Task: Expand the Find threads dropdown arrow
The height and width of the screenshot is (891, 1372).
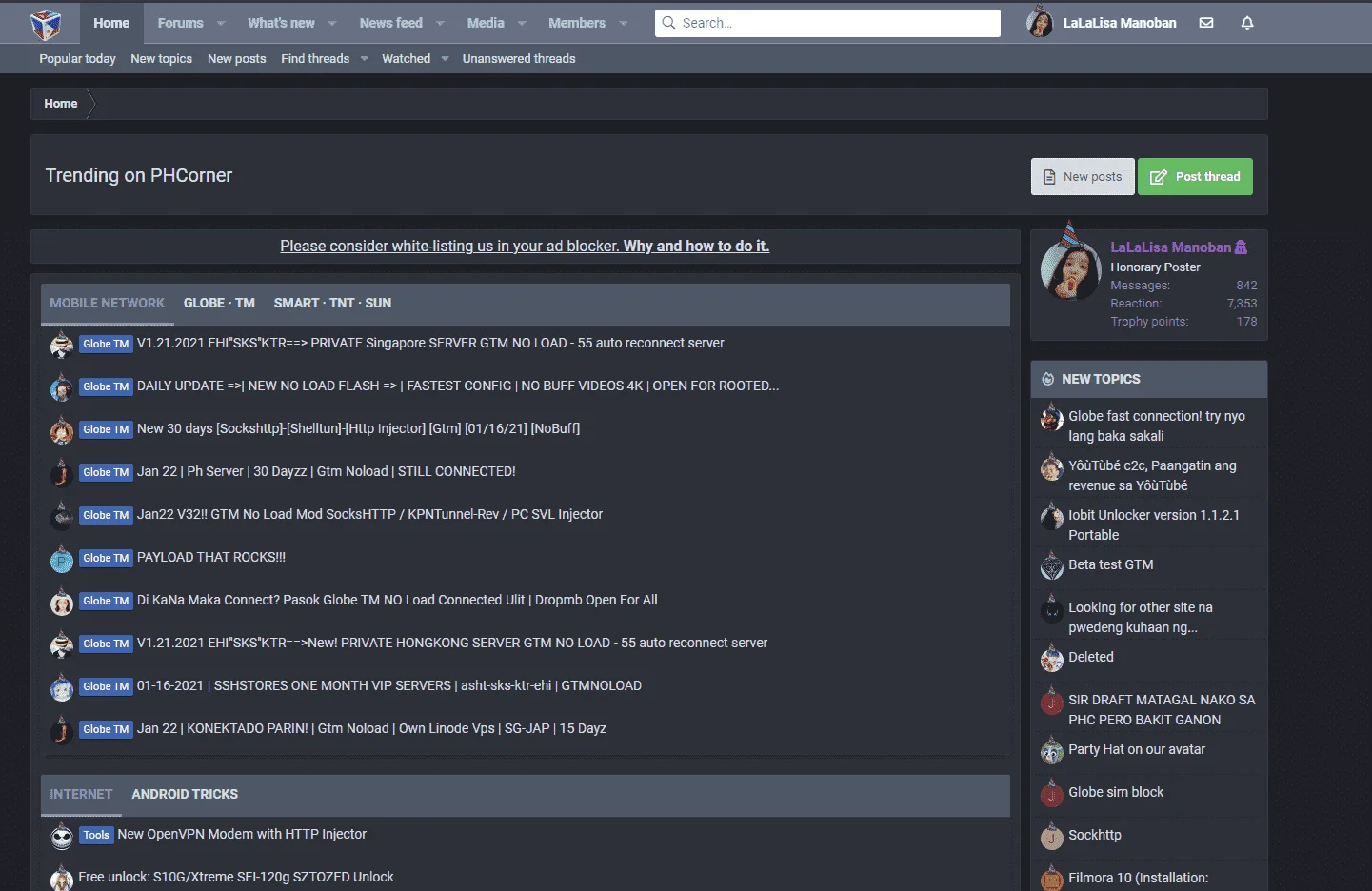Action: [364, 59]
